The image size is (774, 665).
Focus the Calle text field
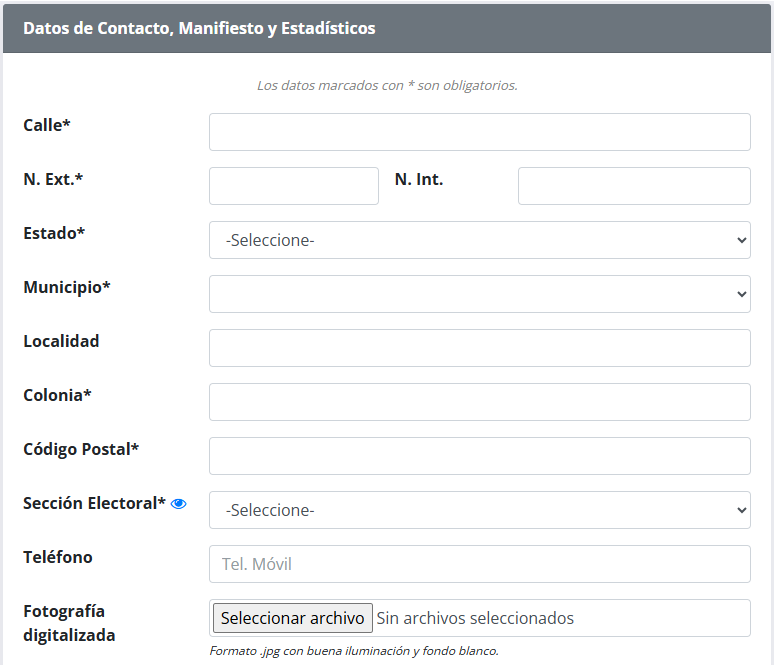point(480,132)
